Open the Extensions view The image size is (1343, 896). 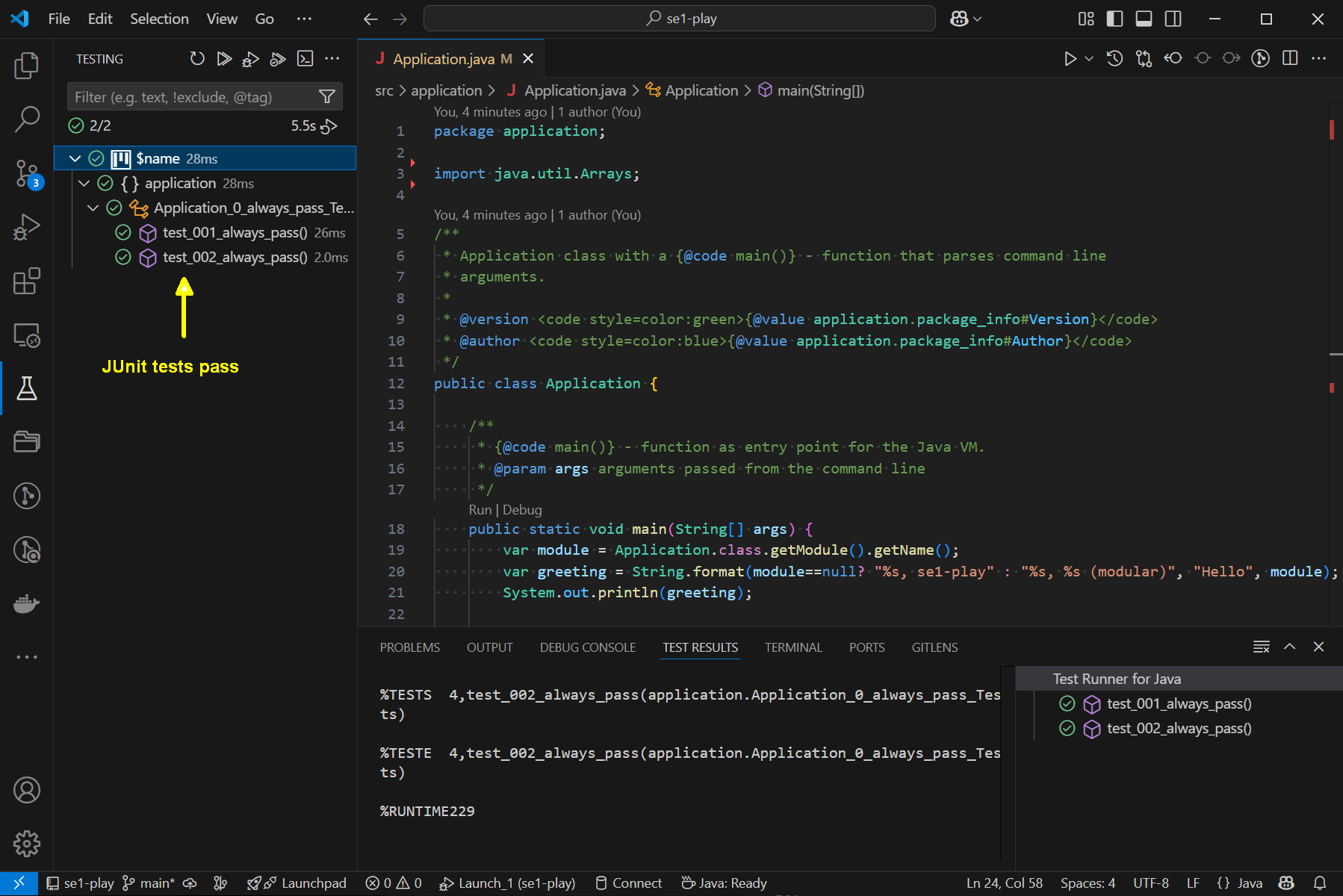pyautogui.click(x=27, y=281)
